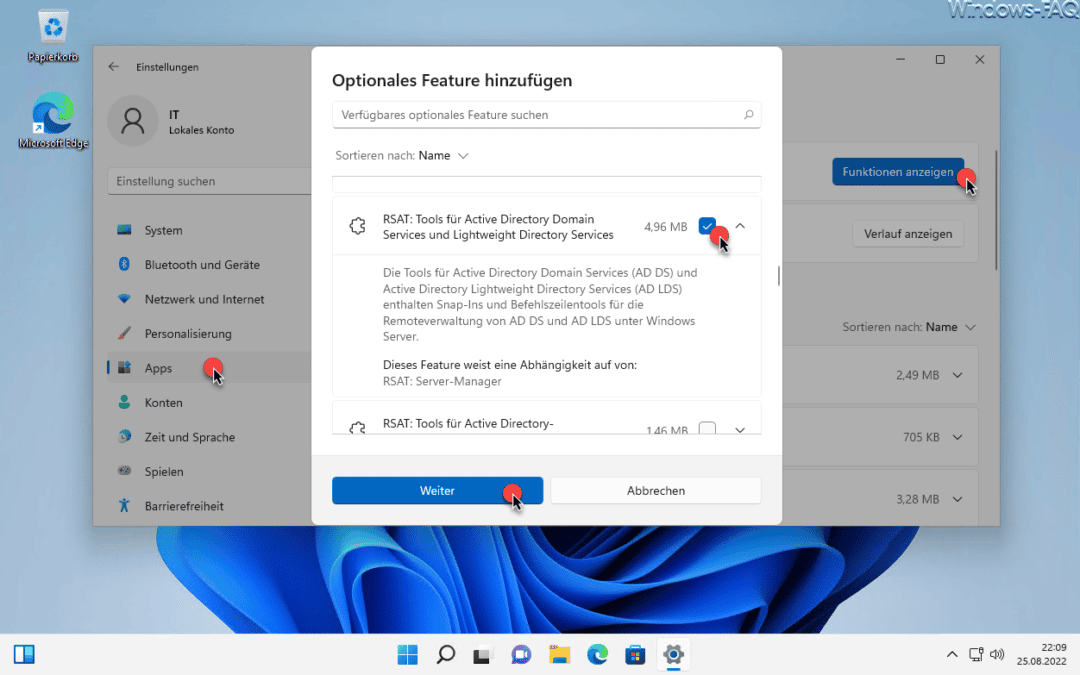This screenshot has height=675, width=1080.
Task: Open Sortieren nach dropdown in Einstellungen window
Action: tap(909, 327)
